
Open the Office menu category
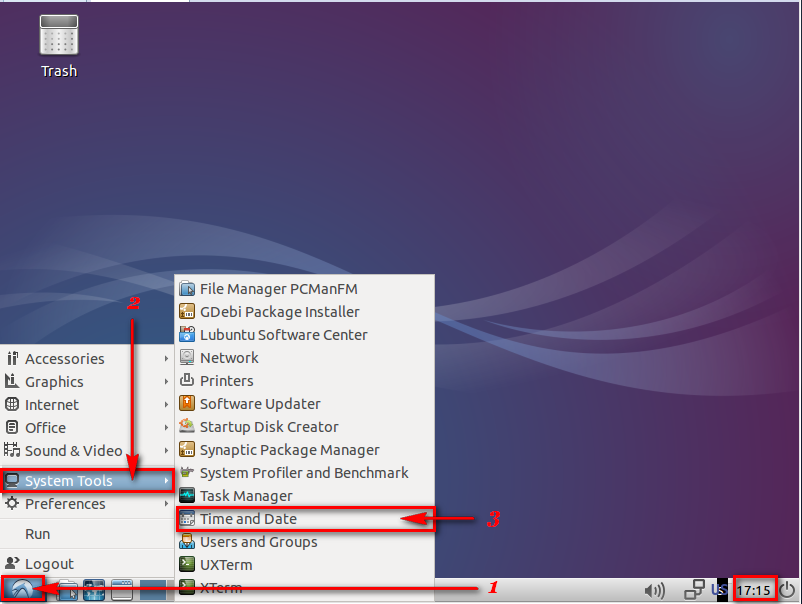point(87,428)
